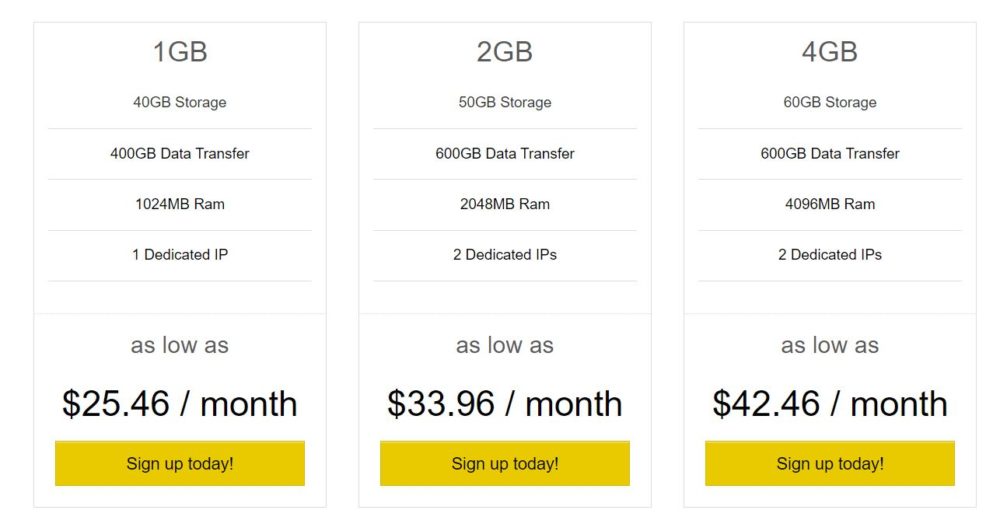Click Sign up today under 2GB plan

[505, 463]
